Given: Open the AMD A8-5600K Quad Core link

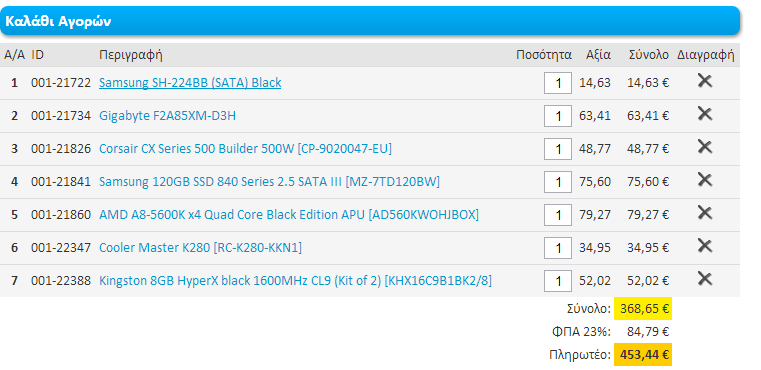Looking at the screenshot, I should point(289,215).
